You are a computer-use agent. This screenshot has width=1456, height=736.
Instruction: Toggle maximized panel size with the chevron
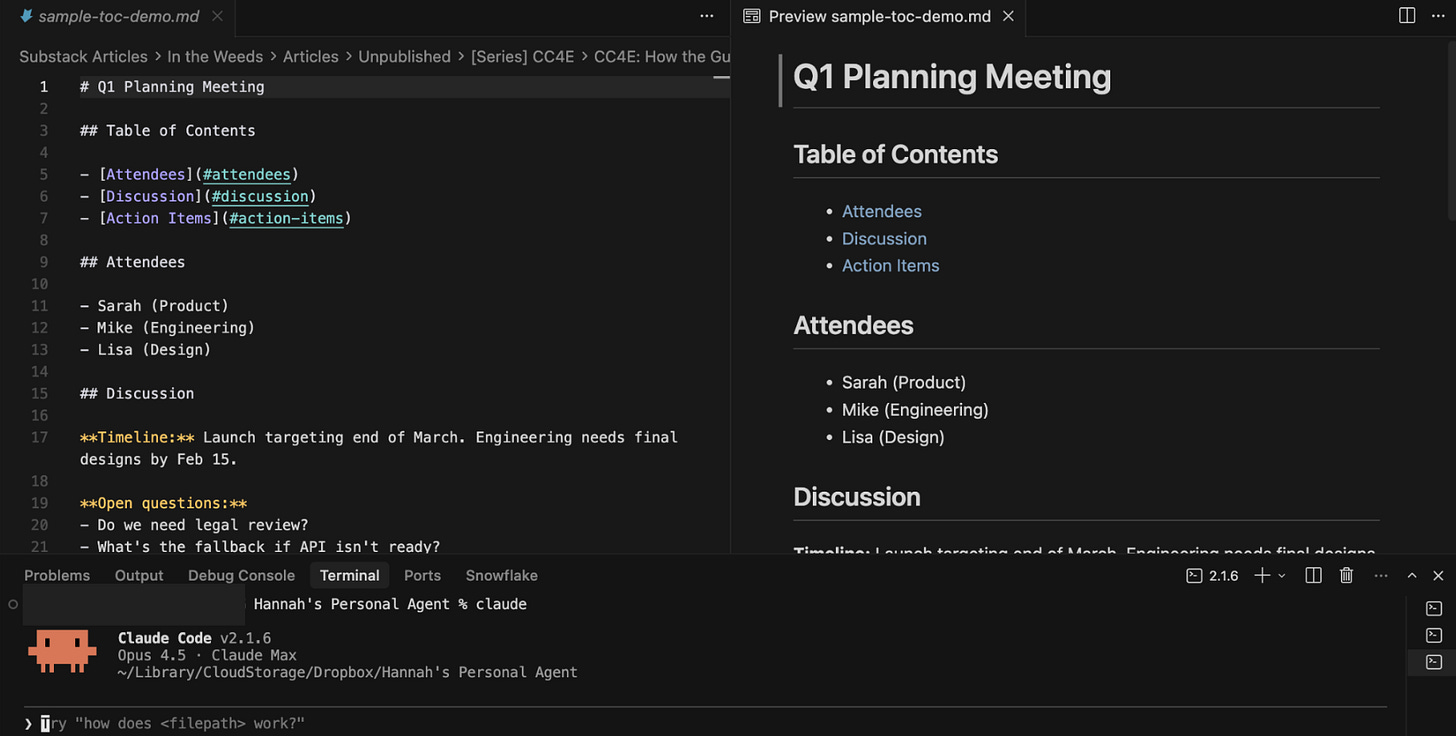point(1412,575)
